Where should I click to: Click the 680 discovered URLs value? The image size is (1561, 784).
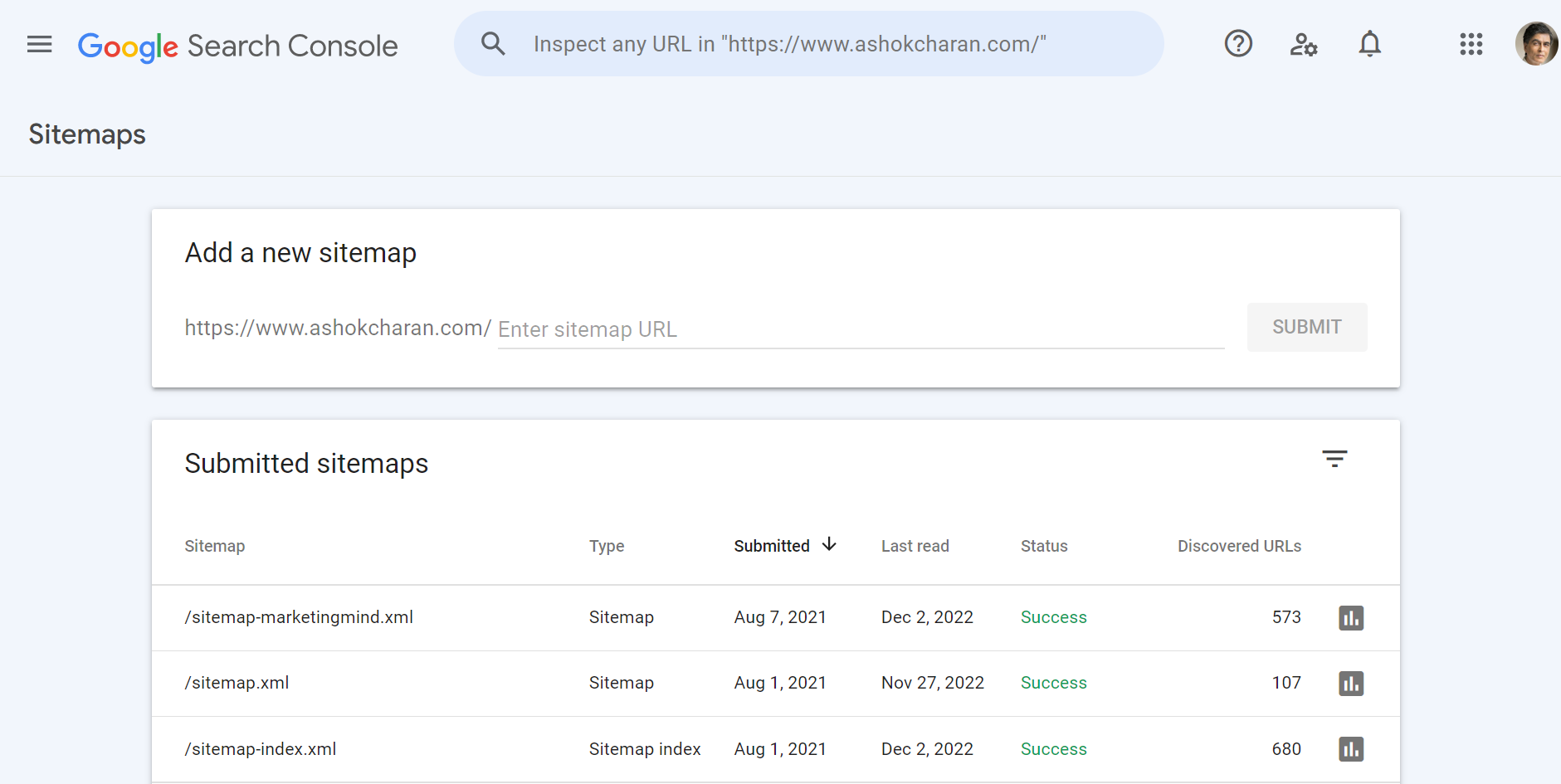coord(1286,749)
